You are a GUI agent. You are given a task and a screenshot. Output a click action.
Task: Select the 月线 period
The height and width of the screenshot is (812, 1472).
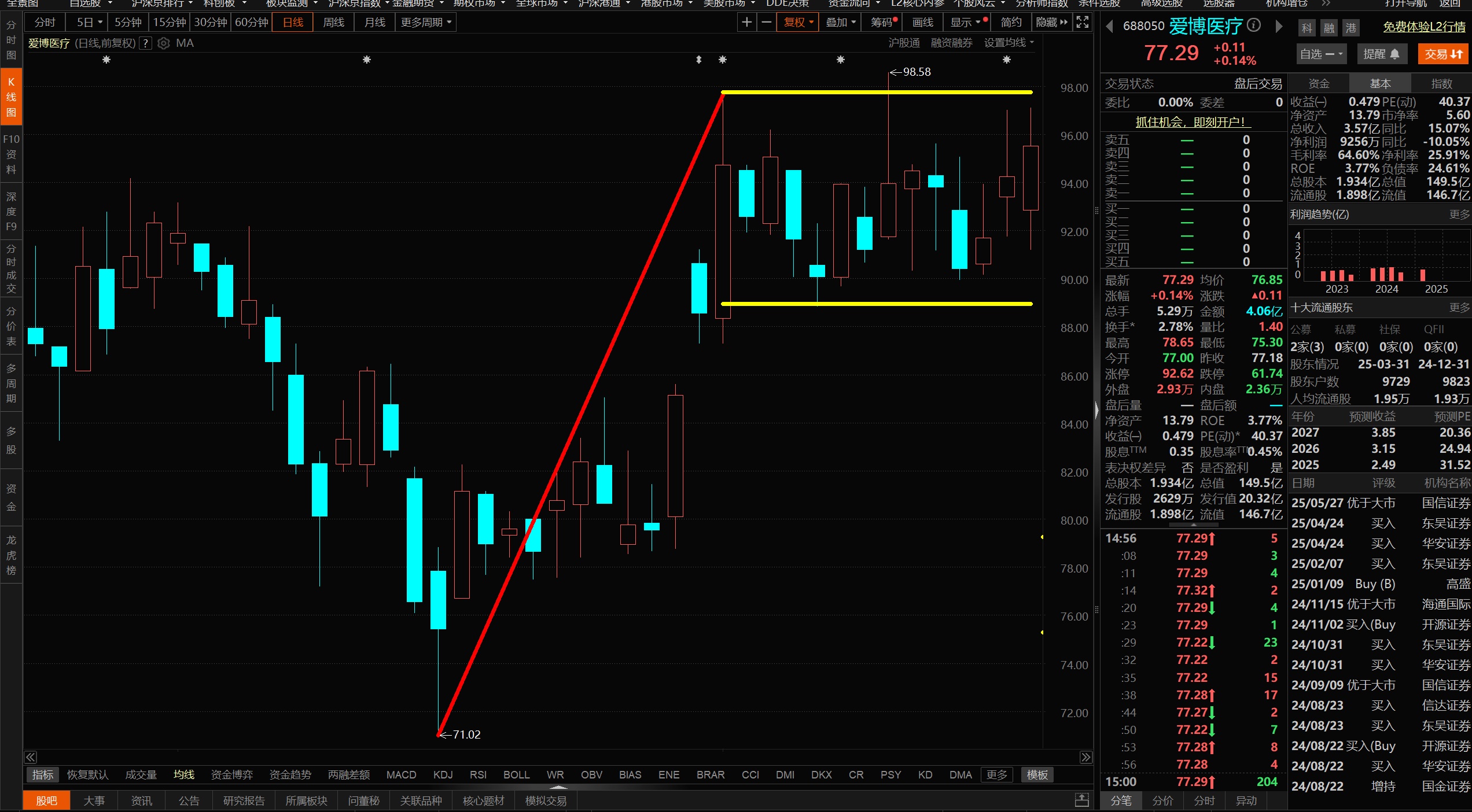point(375,23)
